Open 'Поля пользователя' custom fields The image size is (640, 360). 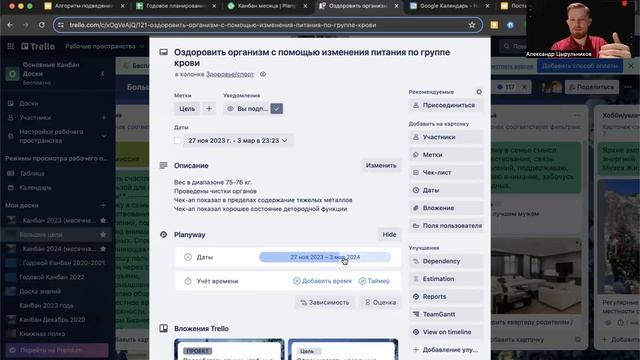pos(446,226)
